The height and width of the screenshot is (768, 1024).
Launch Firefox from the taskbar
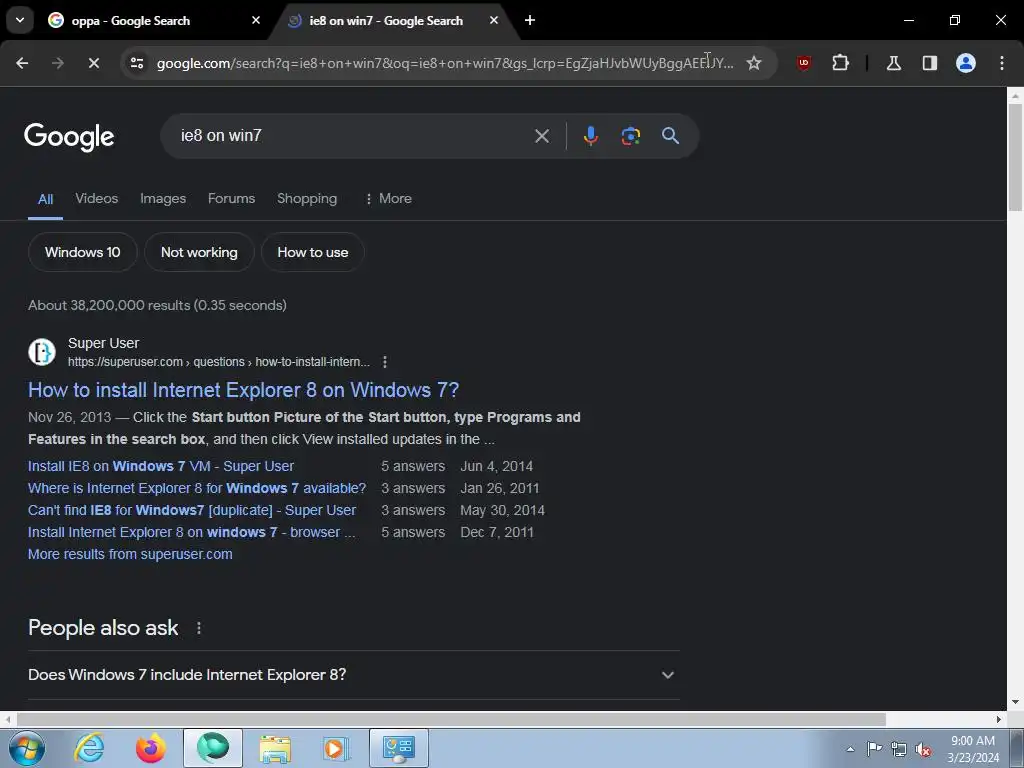[151, 748]
